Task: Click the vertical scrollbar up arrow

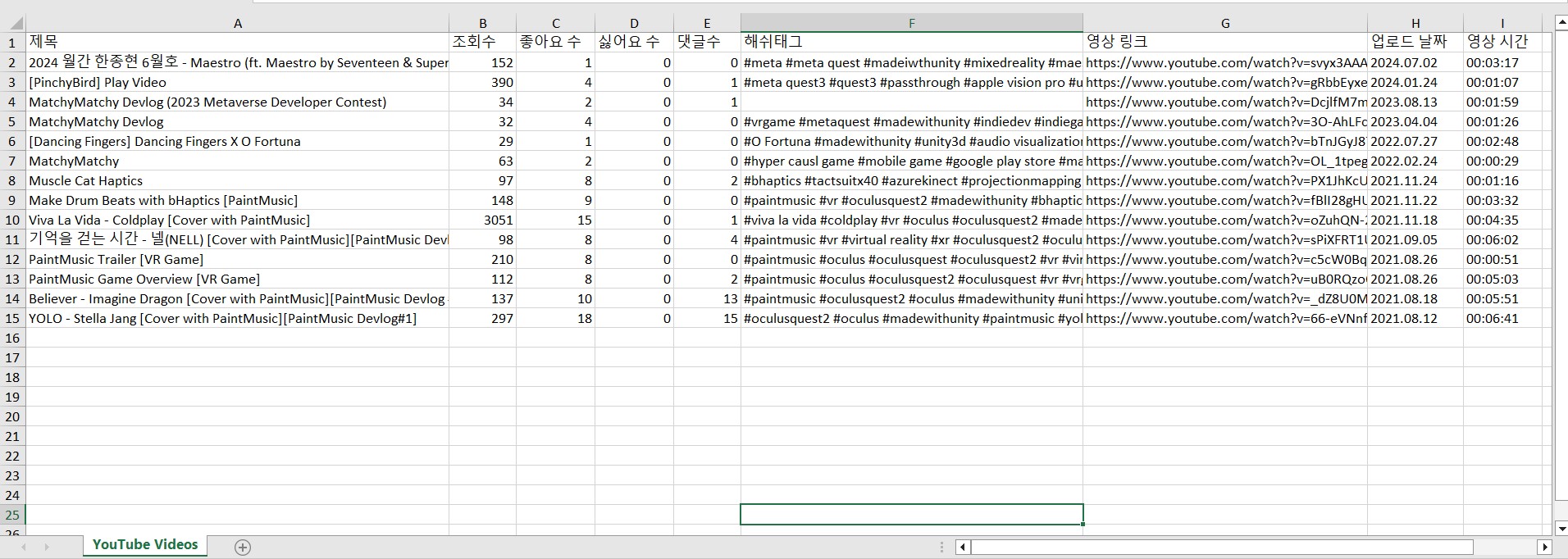Action: (x=1561, y=22)
